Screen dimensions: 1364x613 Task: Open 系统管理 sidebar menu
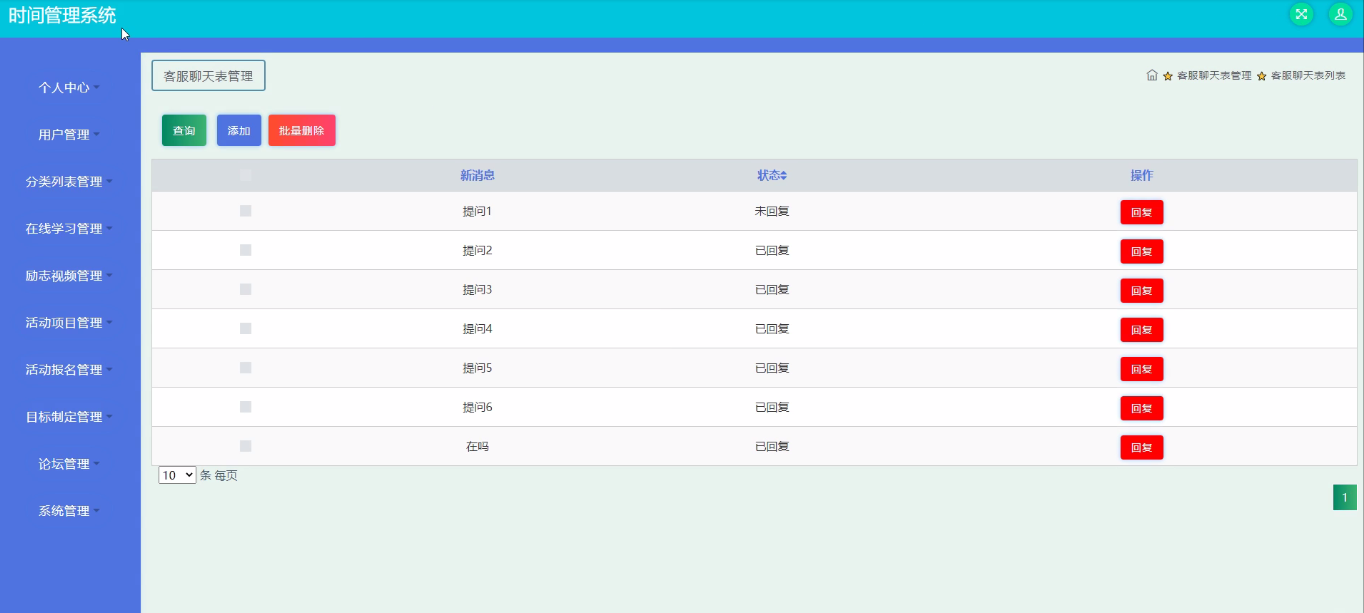[70, 511]
